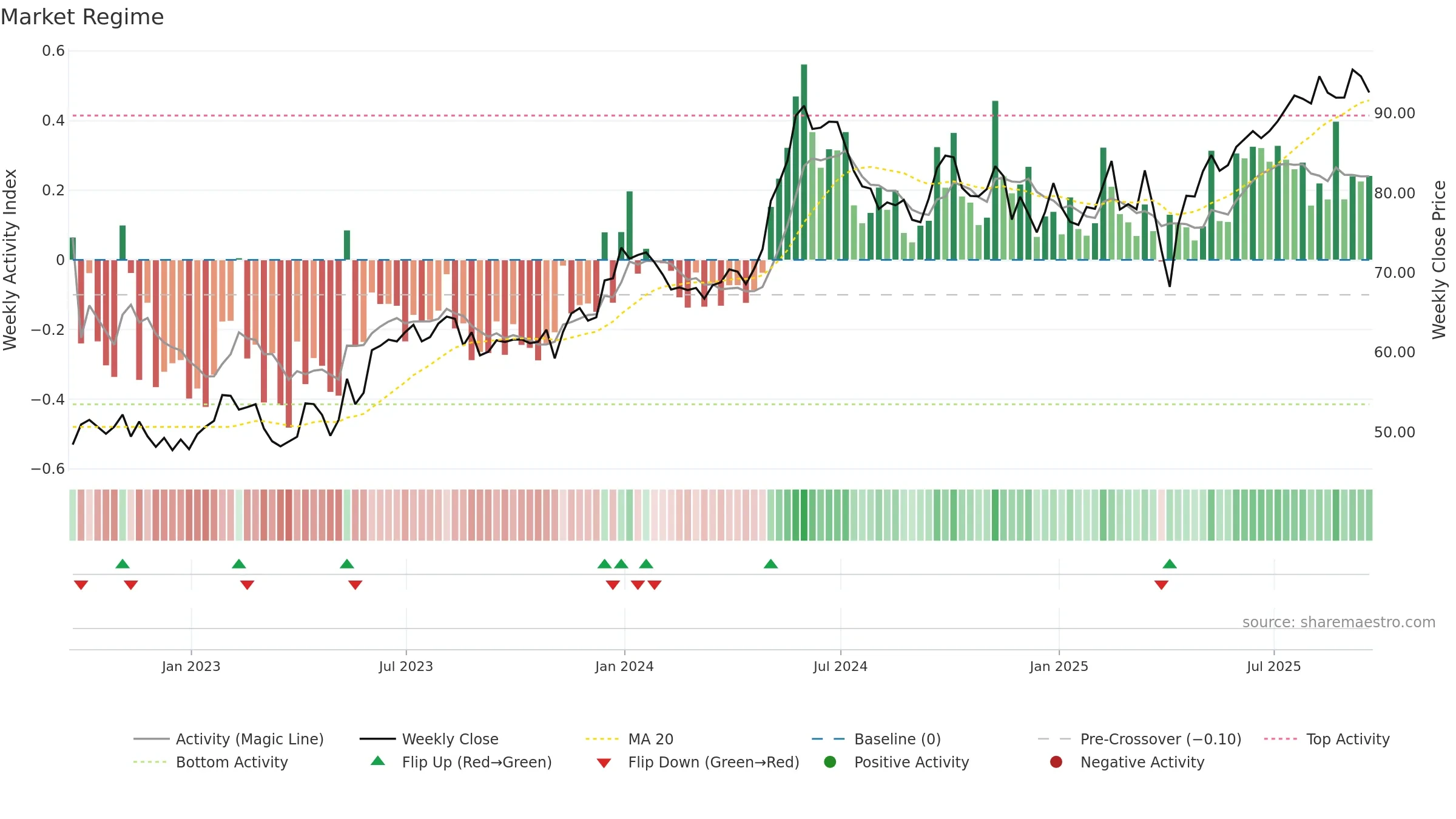Click the source: sharemaestro.com text
Image resolution: width=1456 pixels, height=819 pixels.
[x=1339, y=622]
